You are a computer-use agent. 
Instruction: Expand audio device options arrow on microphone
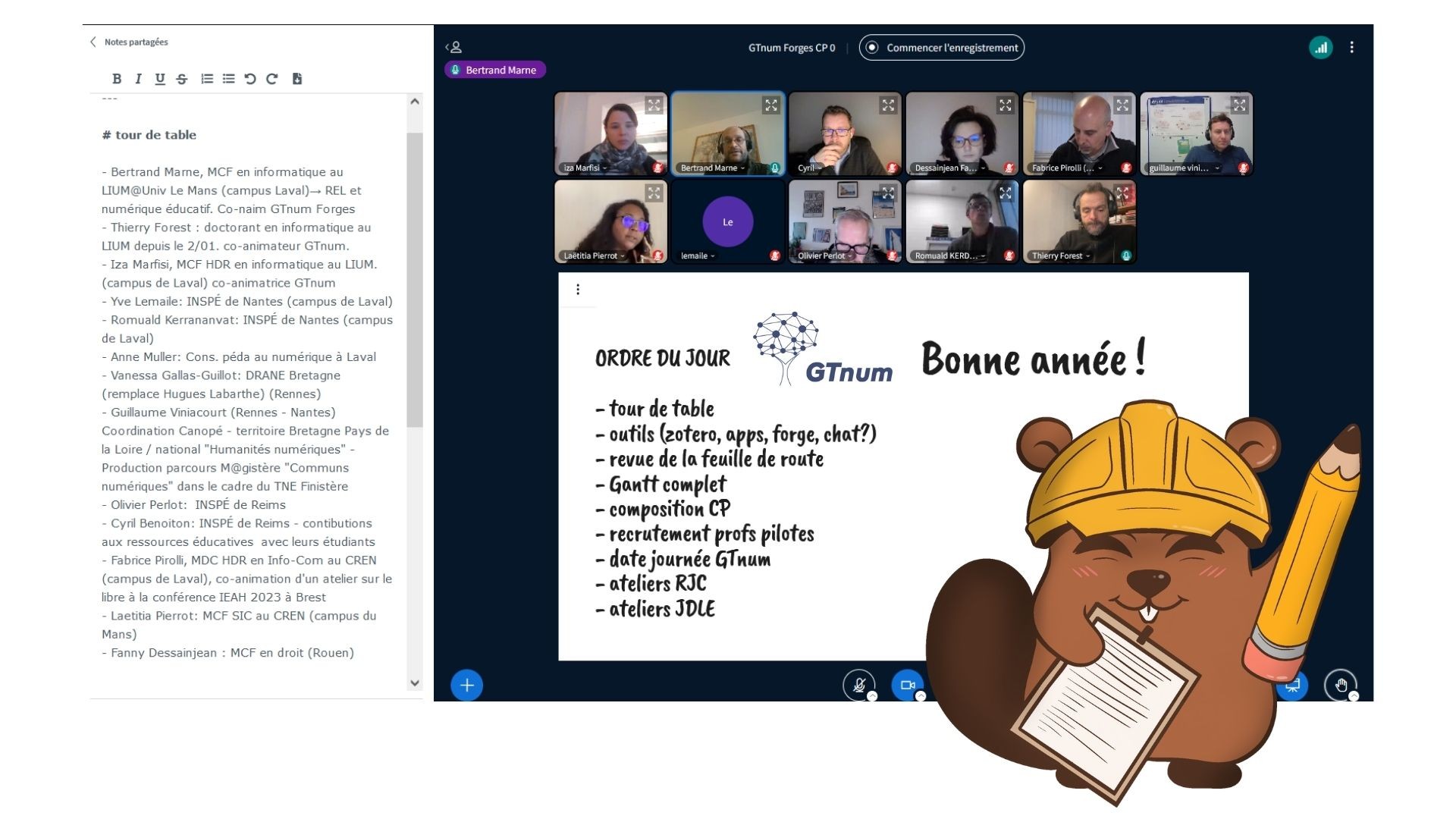(x=872, y=696)
